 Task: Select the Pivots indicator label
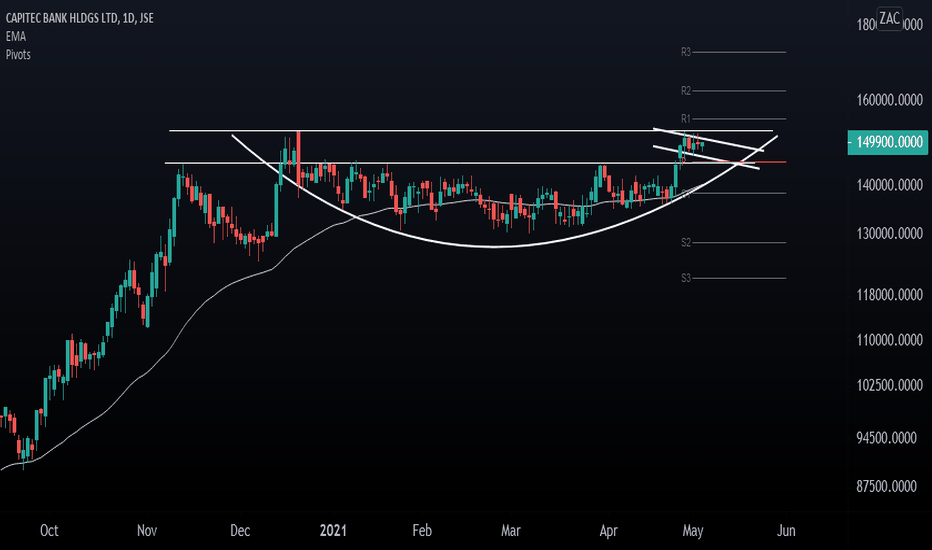18,55
